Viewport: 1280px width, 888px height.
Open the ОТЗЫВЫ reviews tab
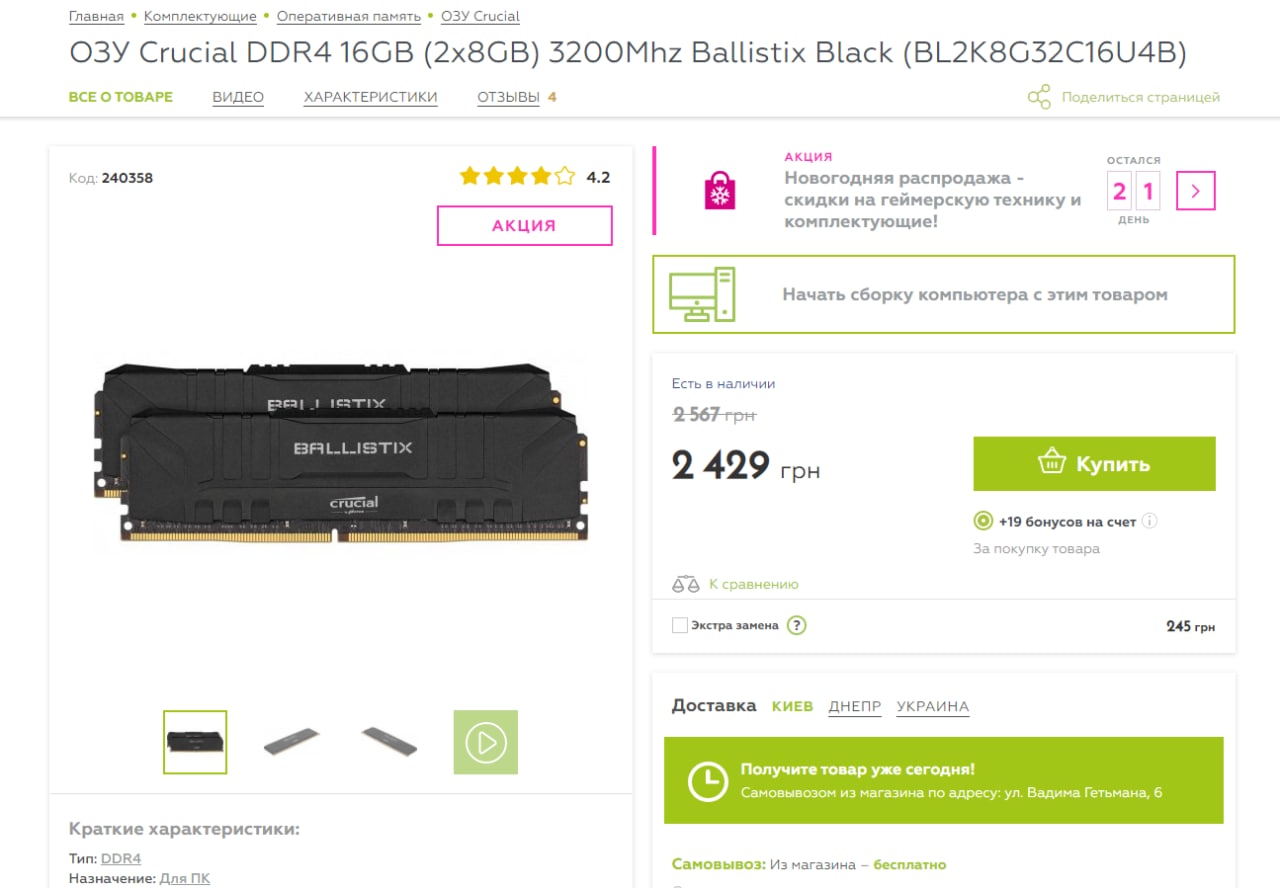coord(508,97)
